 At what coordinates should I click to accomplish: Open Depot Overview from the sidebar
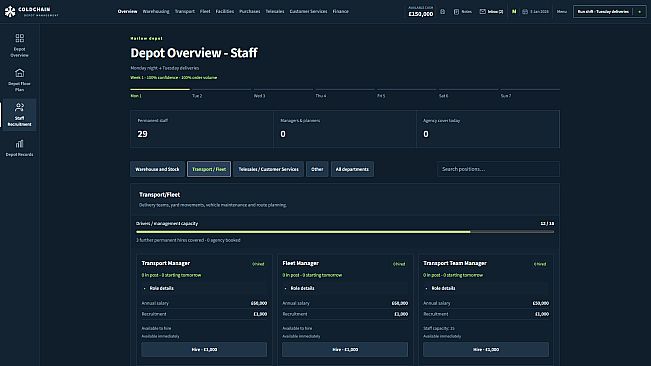click(x=20, y=45)
